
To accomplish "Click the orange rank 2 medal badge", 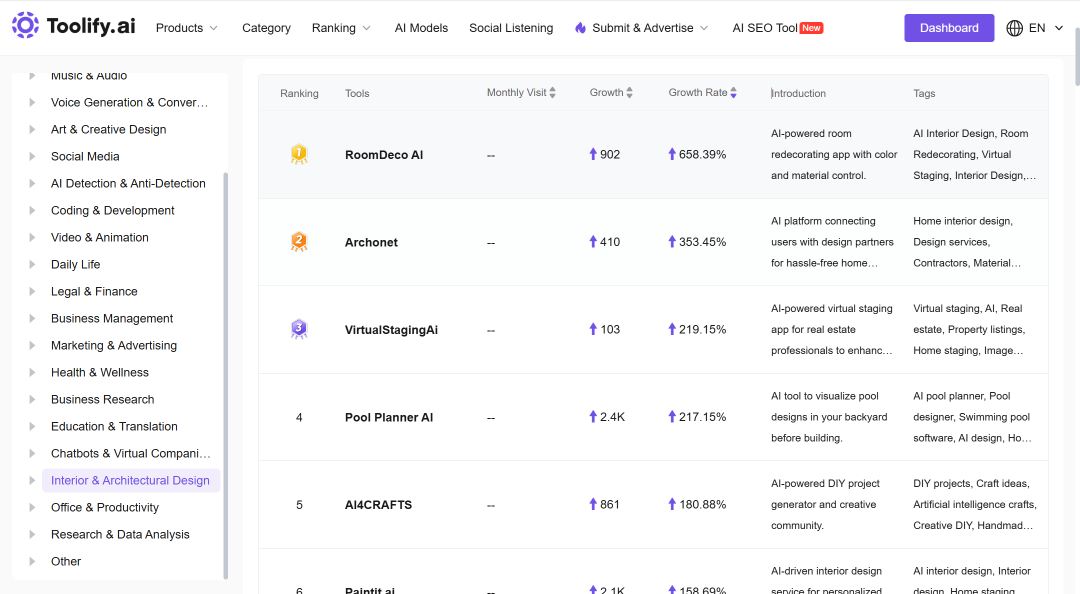I will pos(299,241).
